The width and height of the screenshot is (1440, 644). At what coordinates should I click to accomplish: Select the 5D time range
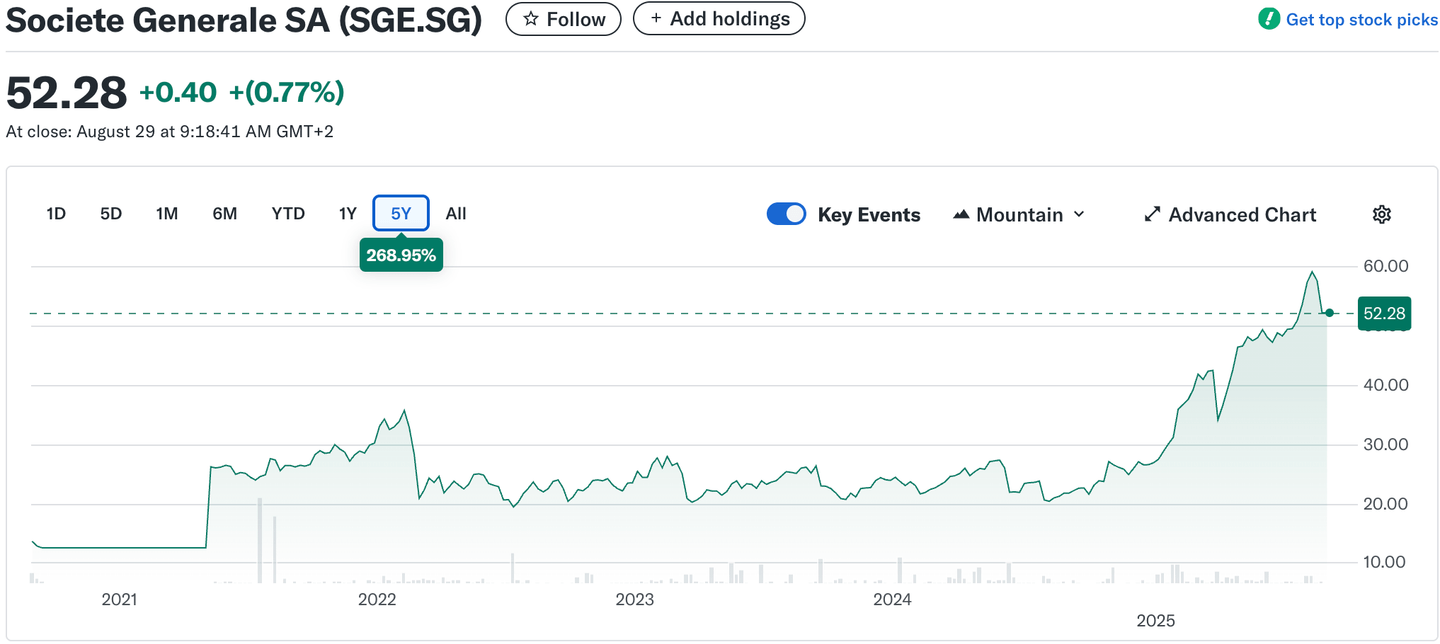click(111, 213)
